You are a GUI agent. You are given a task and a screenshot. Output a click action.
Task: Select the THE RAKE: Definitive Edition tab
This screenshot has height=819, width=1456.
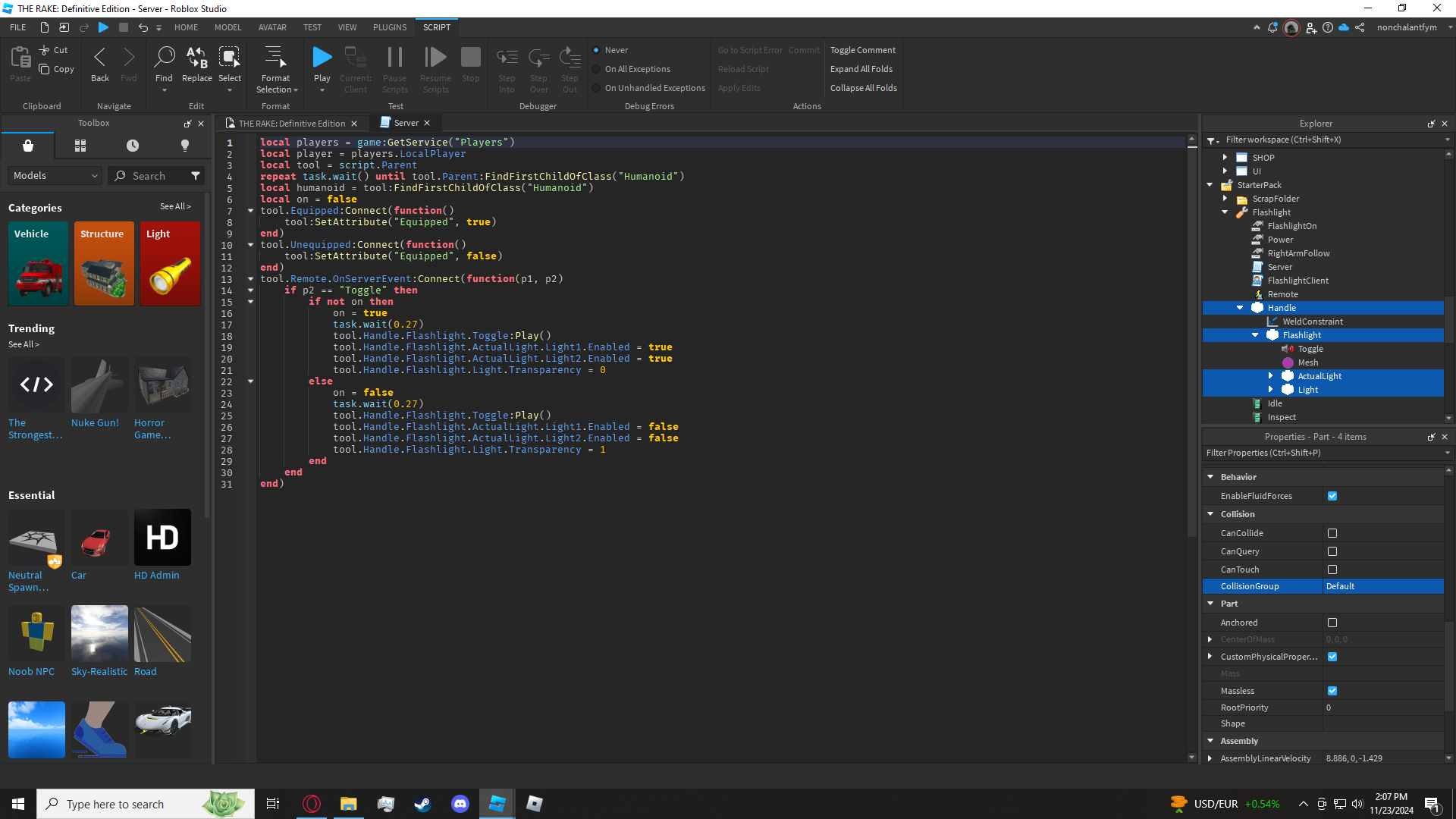[x=290, y=123]
